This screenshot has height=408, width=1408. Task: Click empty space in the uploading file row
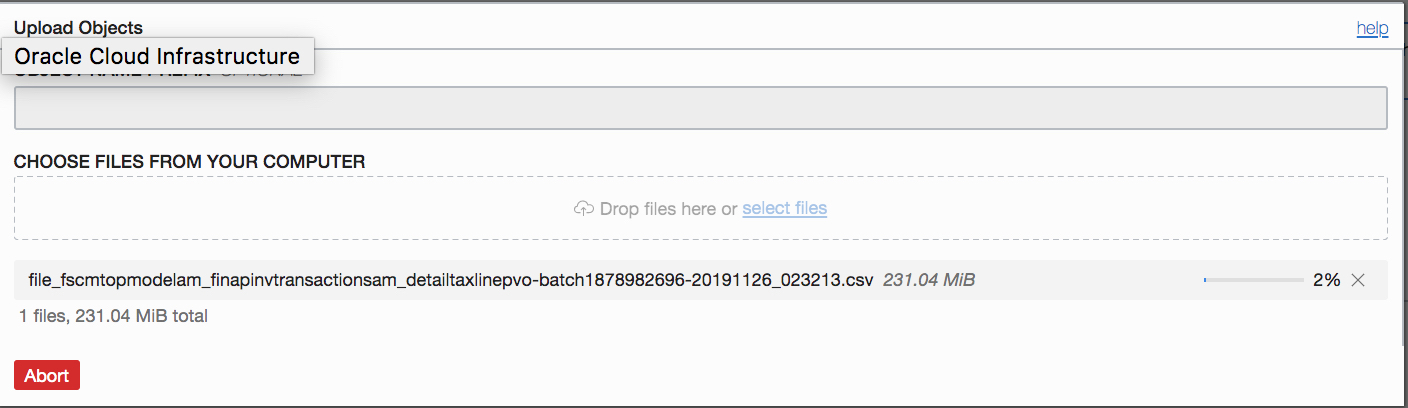1090,281
